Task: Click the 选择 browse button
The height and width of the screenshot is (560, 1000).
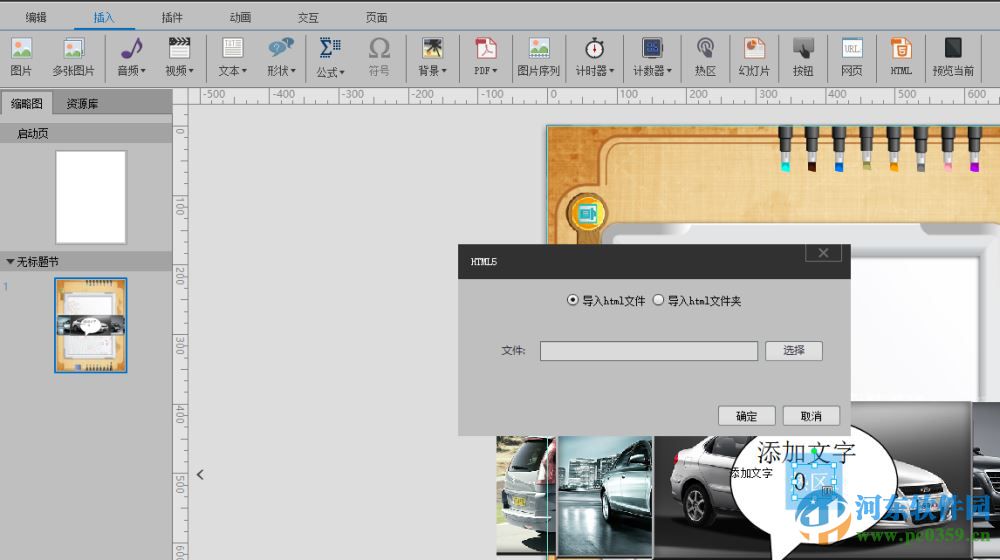Action: (x=793, y=351)
